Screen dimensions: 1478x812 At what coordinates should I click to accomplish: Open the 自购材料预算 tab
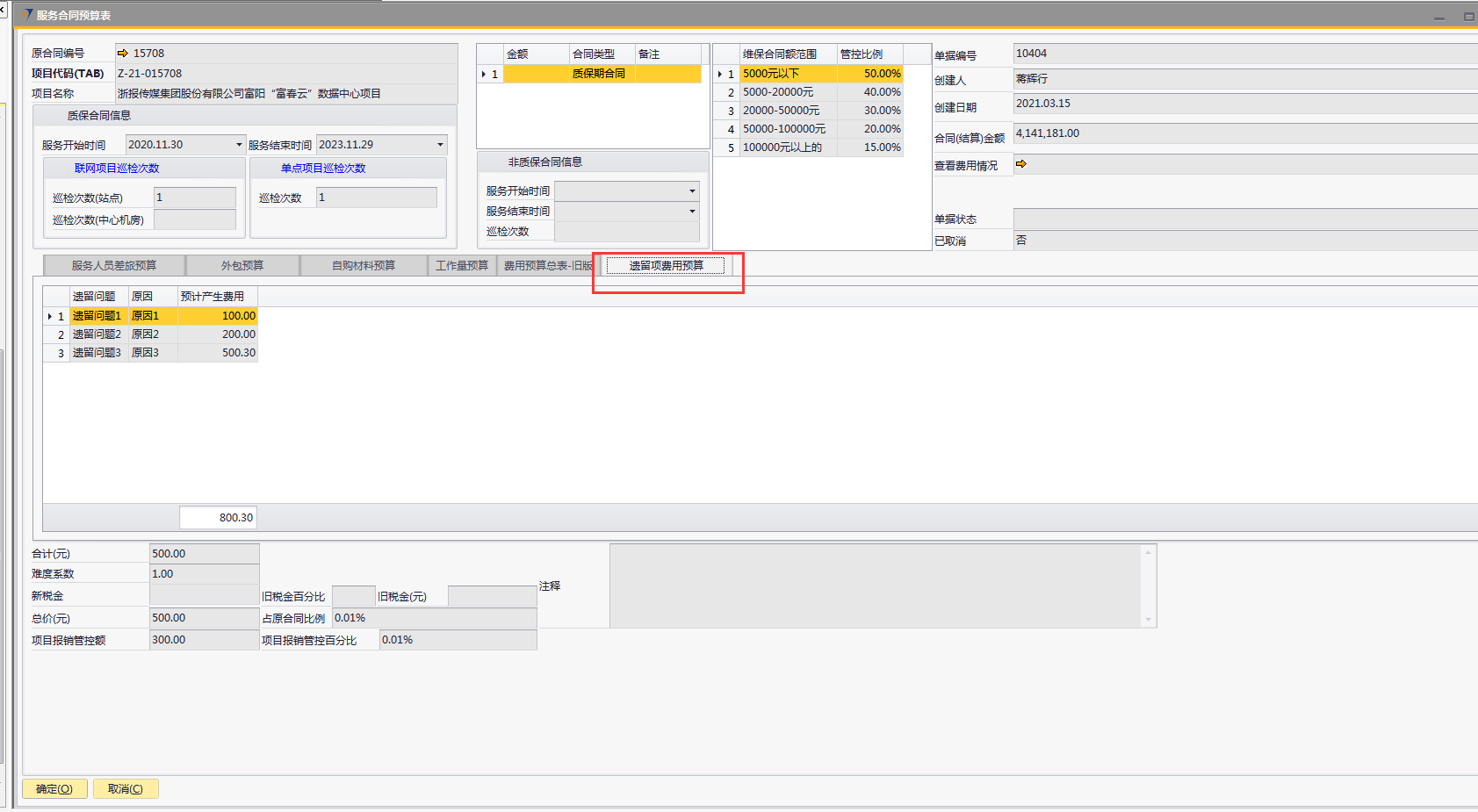pos(364,266)
